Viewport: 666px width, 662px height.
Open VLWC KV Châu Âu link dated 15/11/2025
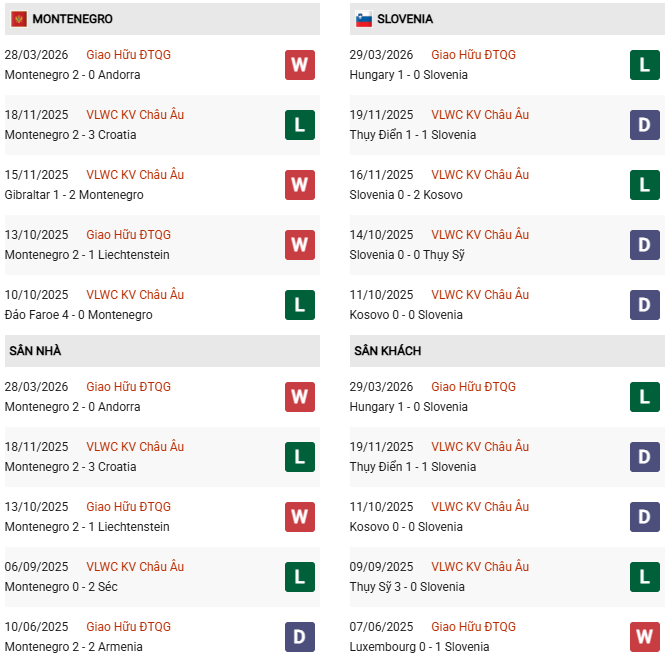click(135, 175)
